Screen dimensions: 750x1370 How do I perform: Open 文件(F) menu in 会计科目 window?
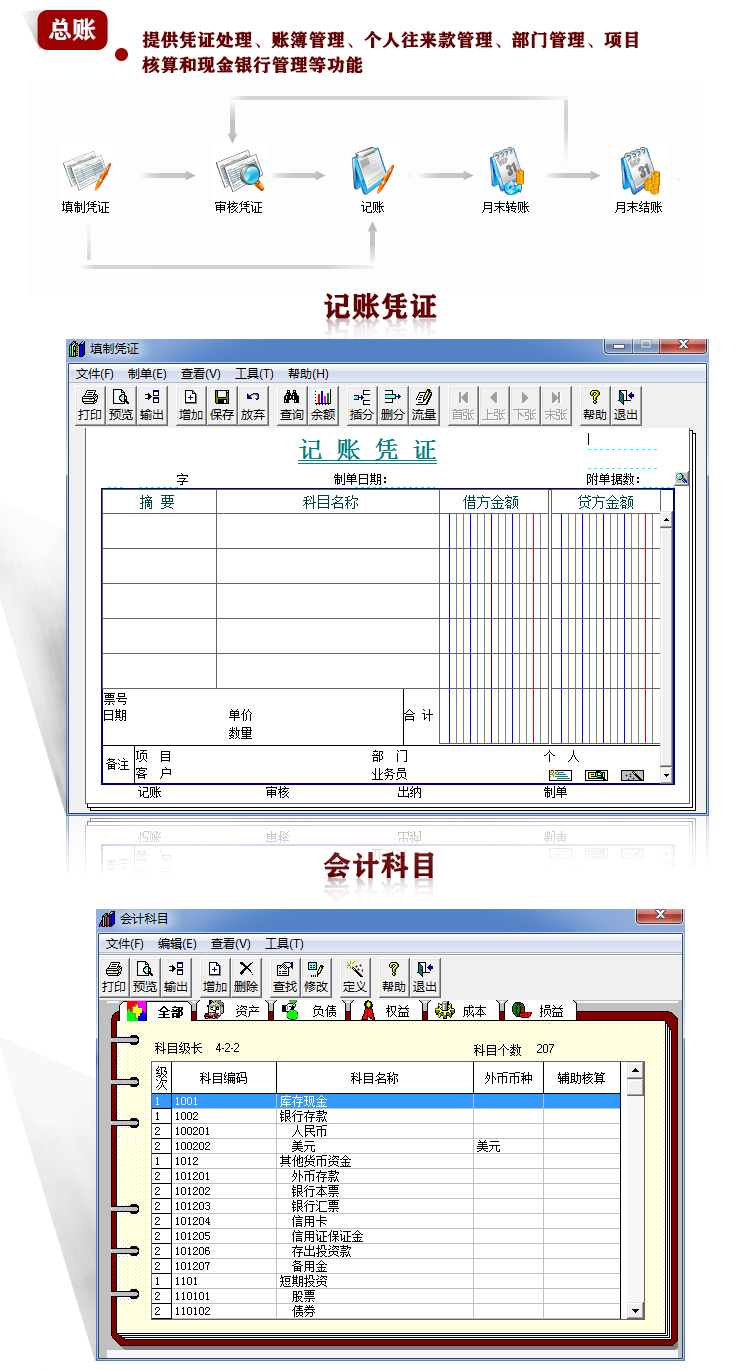125,943
